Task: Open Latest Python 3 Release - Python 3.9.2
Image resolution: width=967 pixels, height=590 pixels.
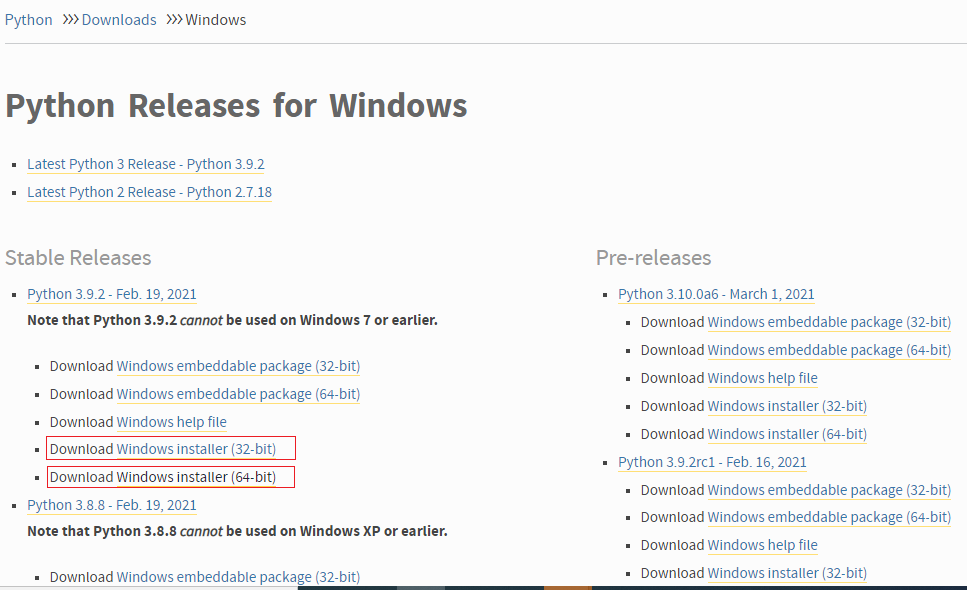Action: pos(145,163)
